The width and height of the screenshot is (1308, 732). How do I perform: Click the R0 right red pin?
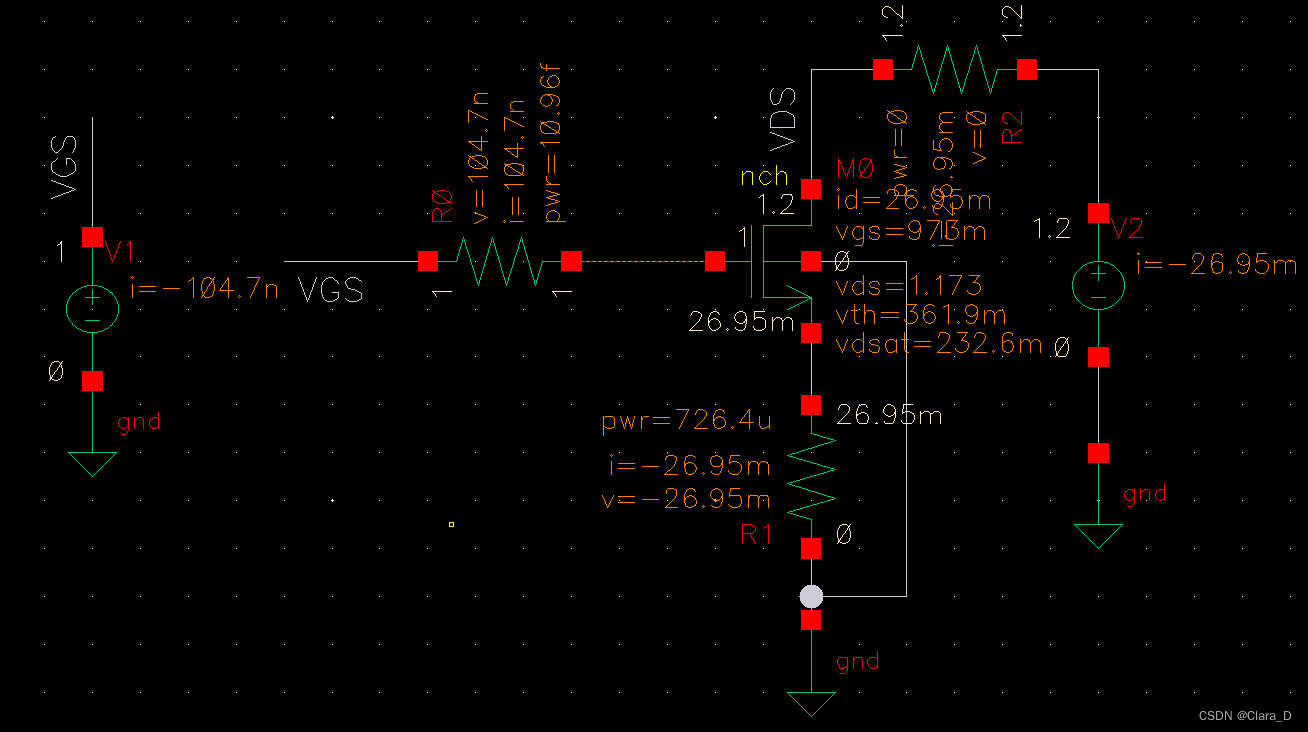click(571, 261)
